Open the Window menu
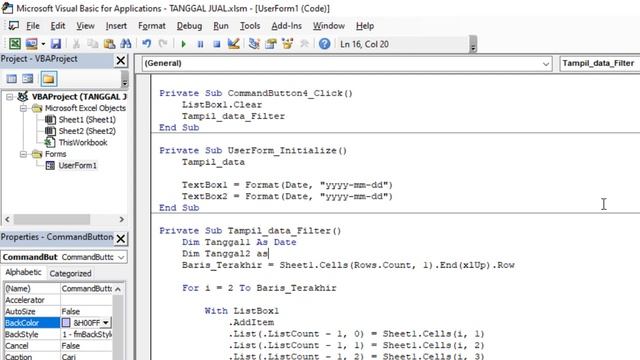The image size is (640, 360). 329,26
